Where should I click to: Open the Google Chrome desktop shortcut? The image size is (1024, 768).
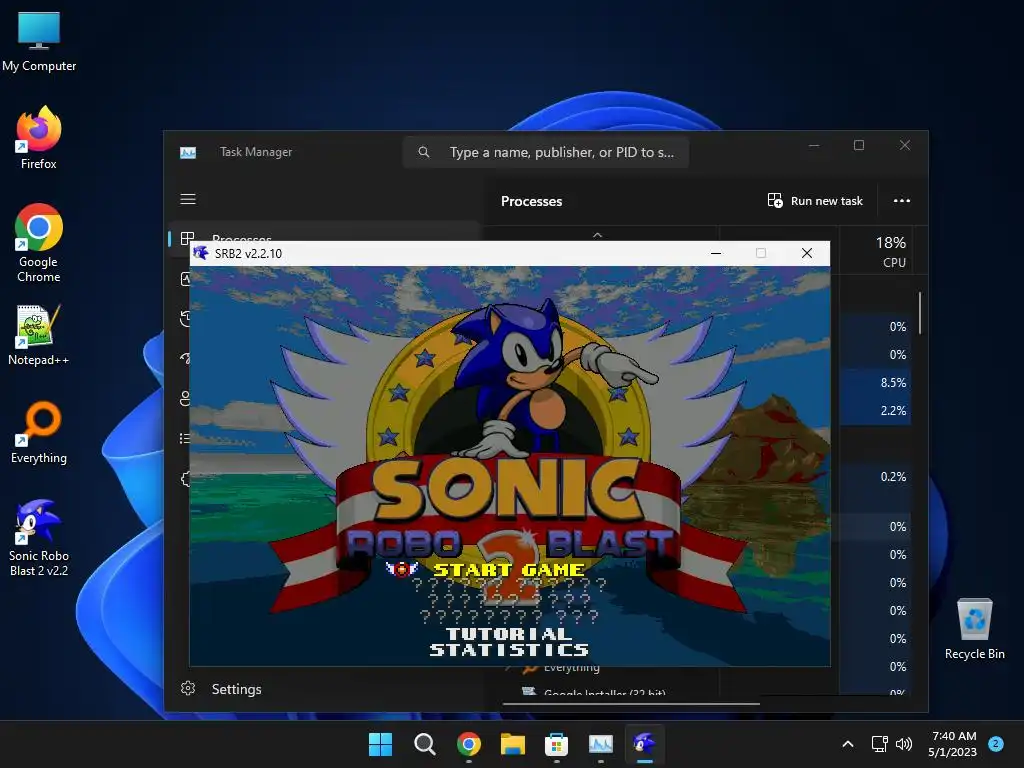[39, 244]
